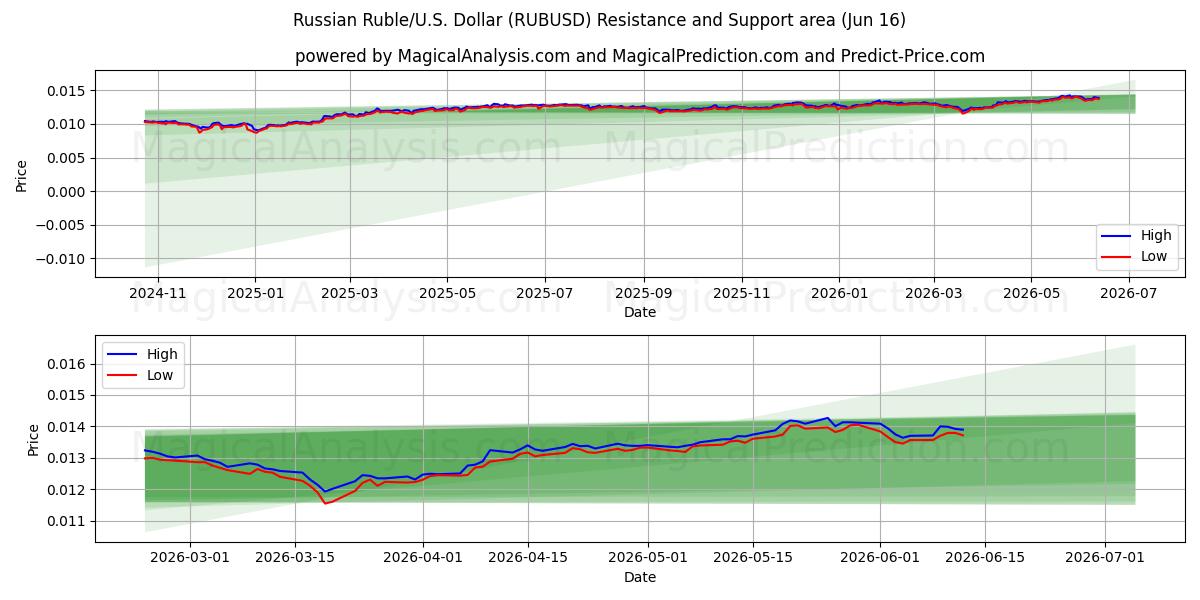Viewport: 1200px width, 600px height.
Task: Click the '2026-03-15' tick label
Action: coord(295,558)
